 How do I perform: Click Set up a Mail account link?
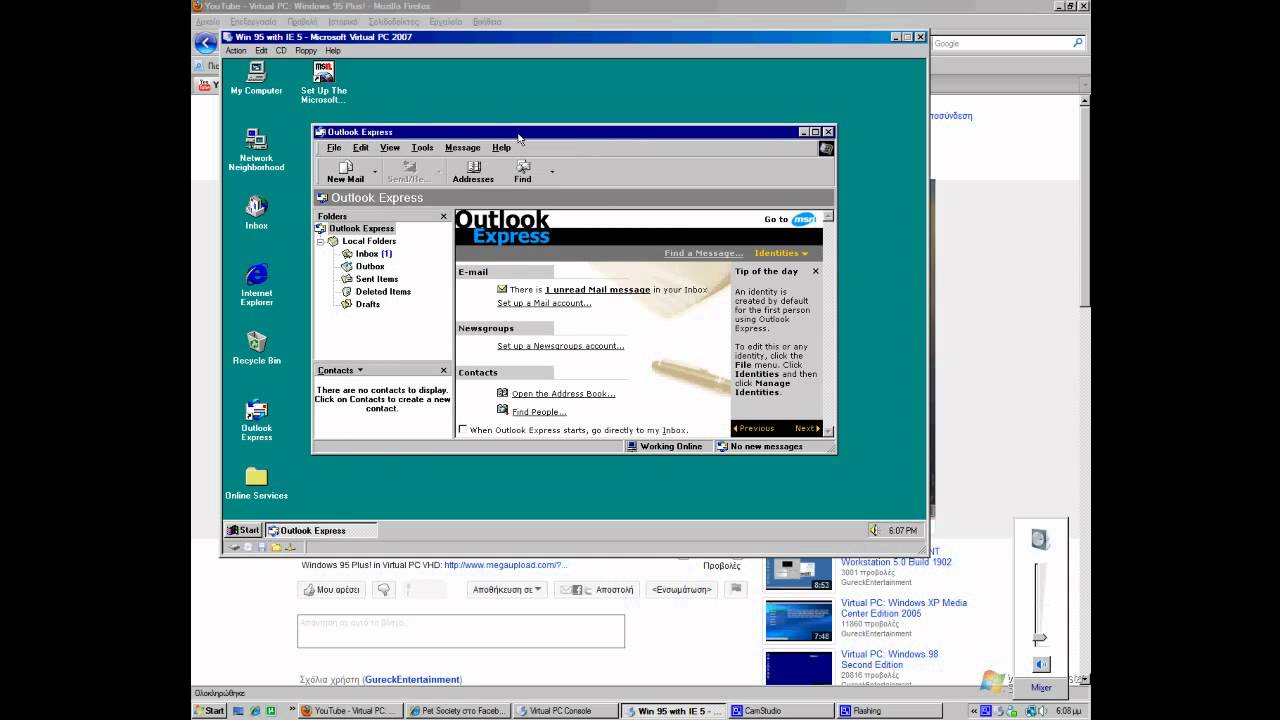click(544, 303)
